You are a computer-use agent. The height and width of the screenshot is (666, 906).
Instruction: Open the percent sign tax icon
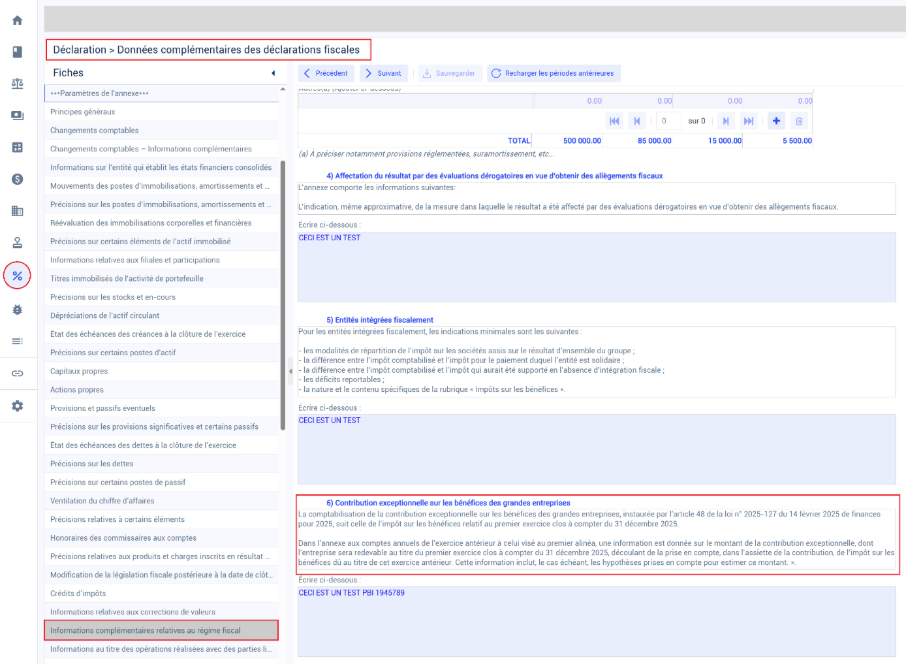coord(17,276)
